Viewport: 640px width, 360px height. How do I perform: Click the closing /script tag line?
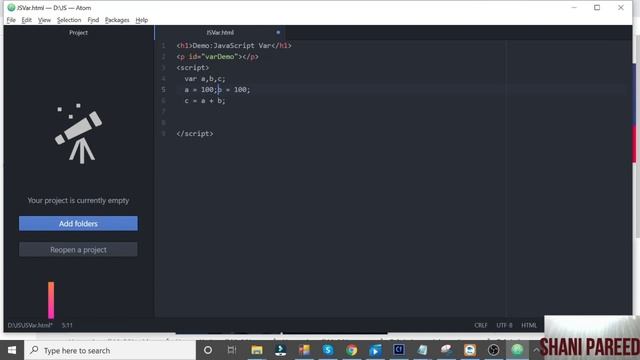(x=195, y=133)
